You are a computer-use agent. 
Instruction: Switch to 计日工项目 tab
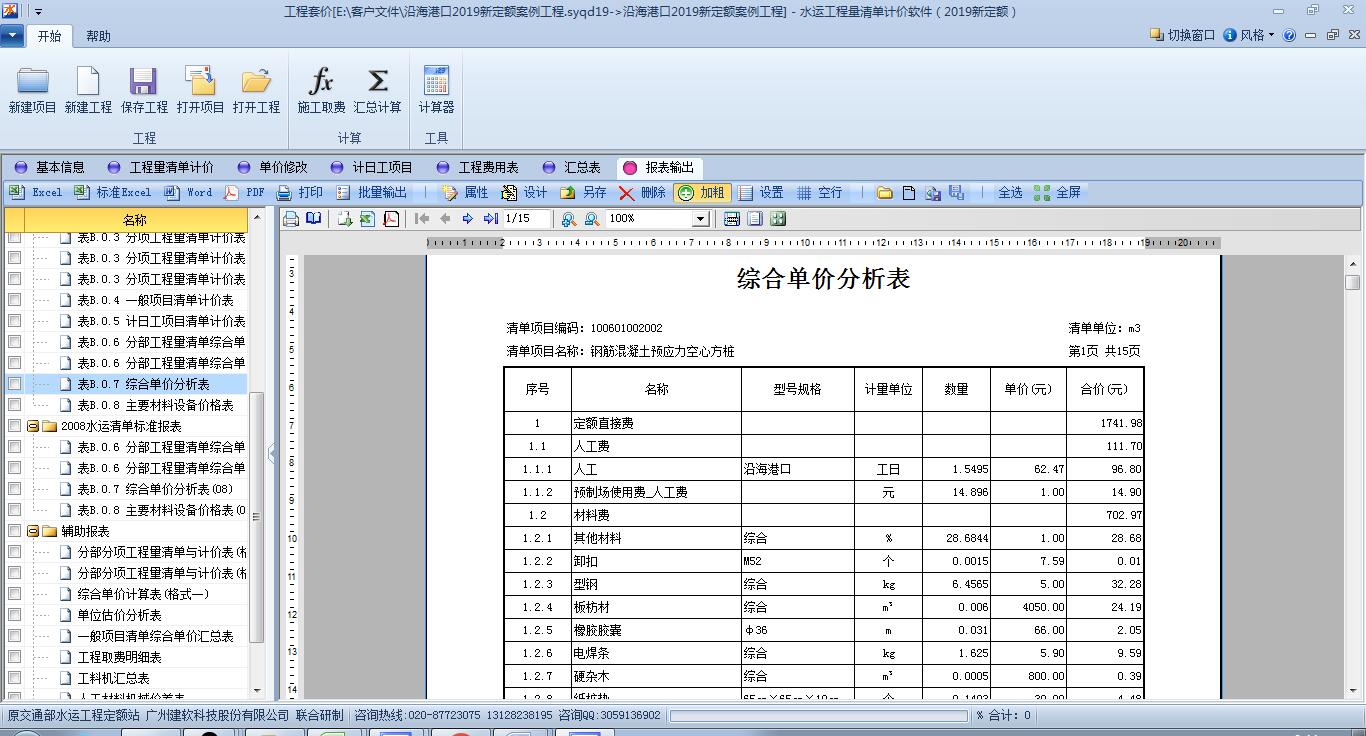[x=372, y=167]
